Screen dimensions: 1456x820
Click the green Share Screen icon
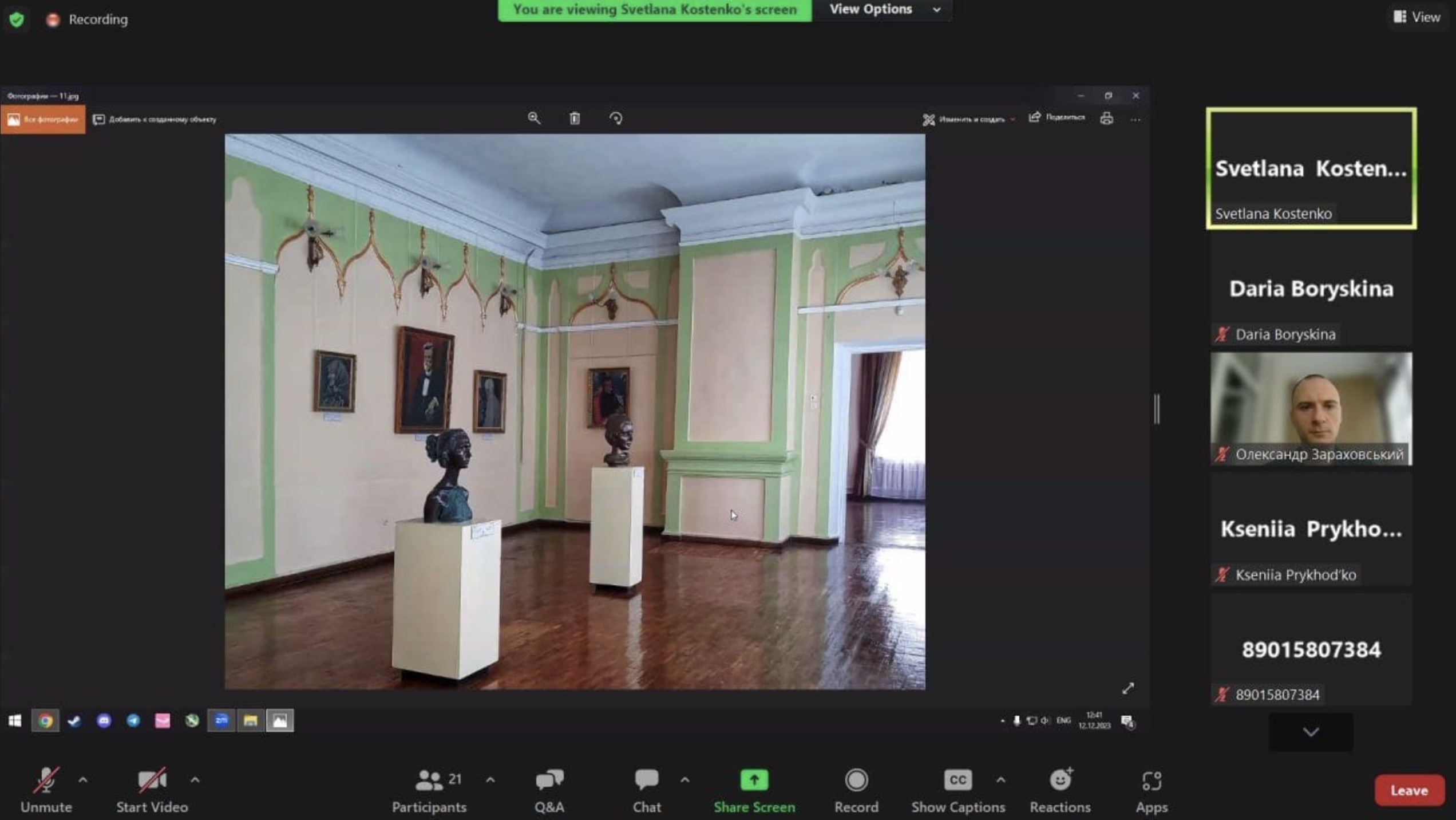[x=754, y=780]
